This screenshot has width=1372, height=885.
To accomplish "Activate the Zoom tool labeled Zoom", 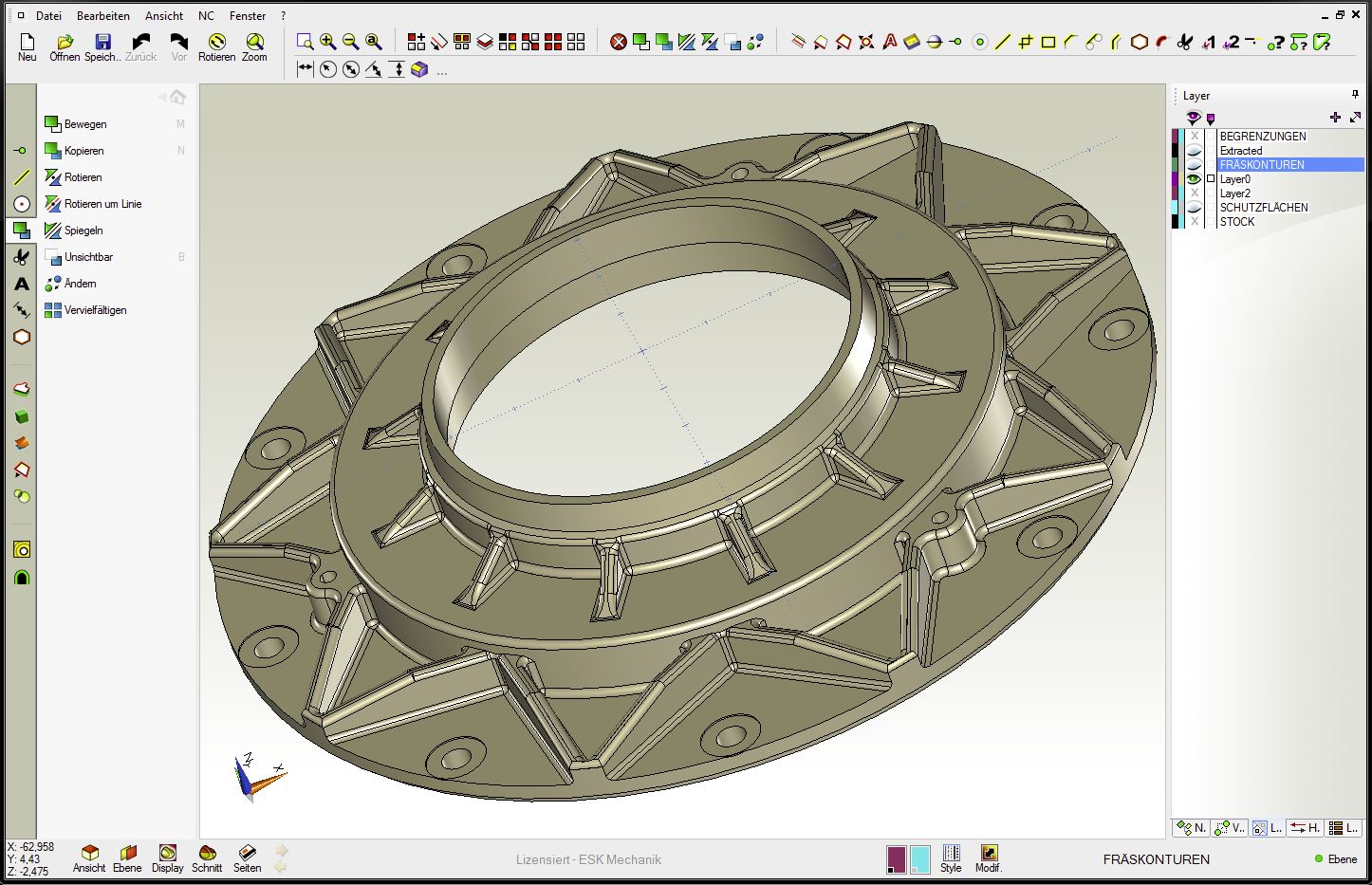I will 254,47.
